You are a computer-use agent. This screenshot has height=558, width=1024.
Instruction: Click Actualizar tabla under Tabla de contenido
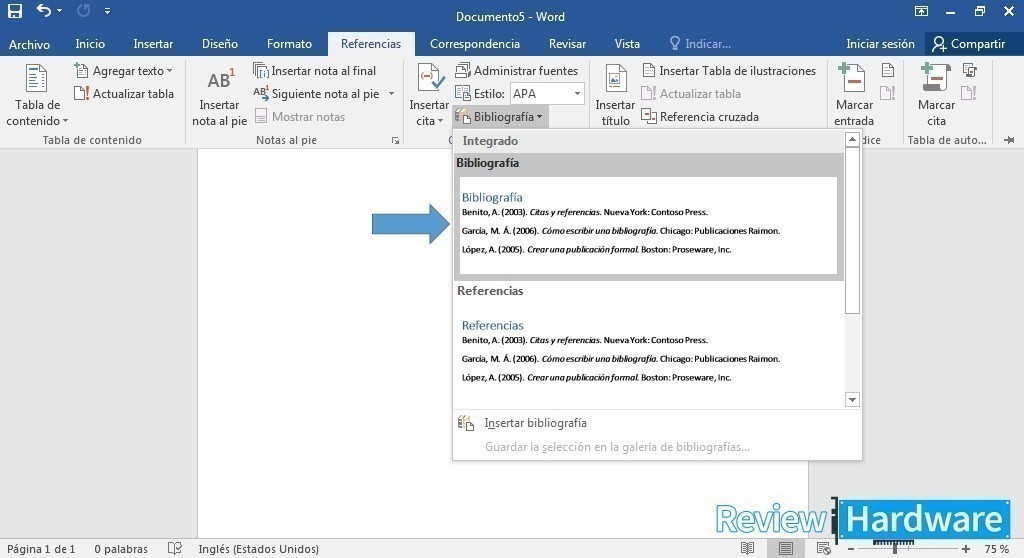tap(123, 93)
